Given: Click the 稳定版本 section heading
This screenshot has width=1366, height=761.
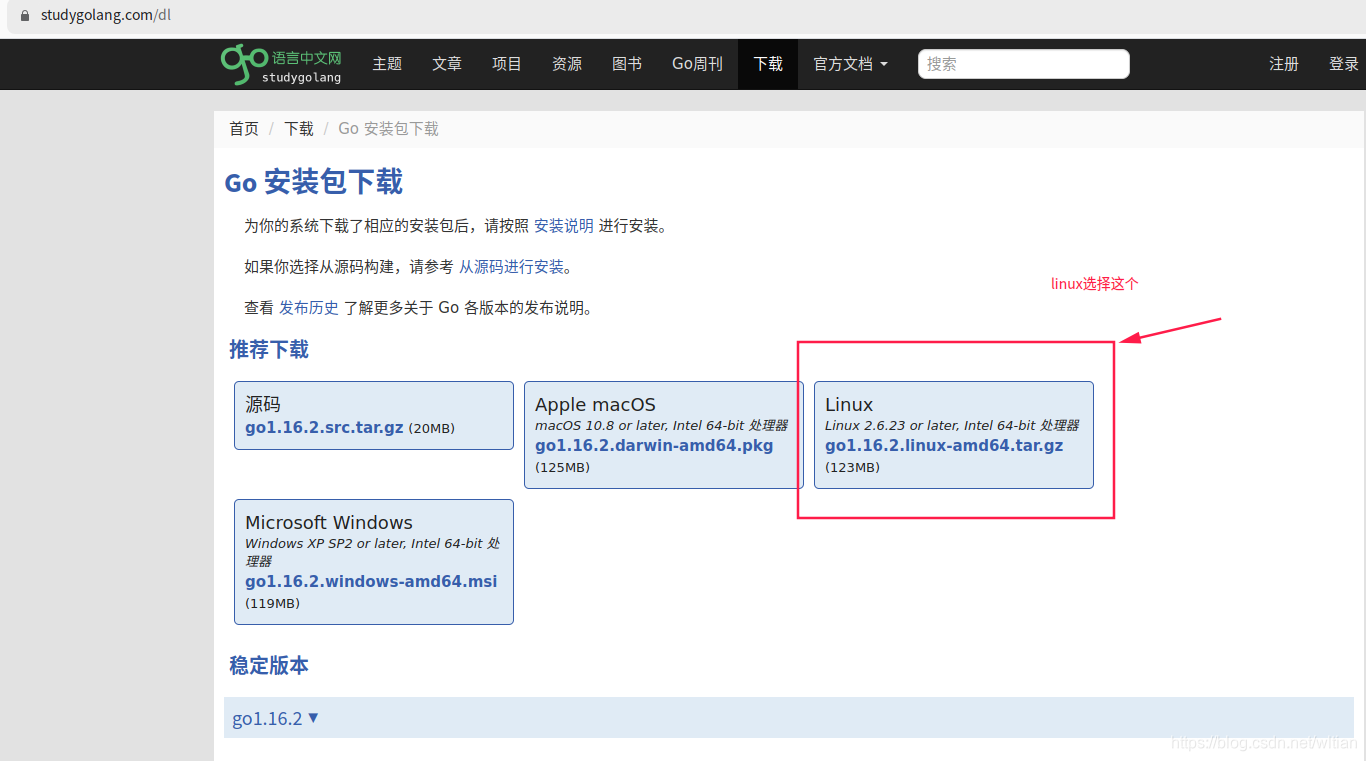Looking at the screenshot, I should [269, 666].
